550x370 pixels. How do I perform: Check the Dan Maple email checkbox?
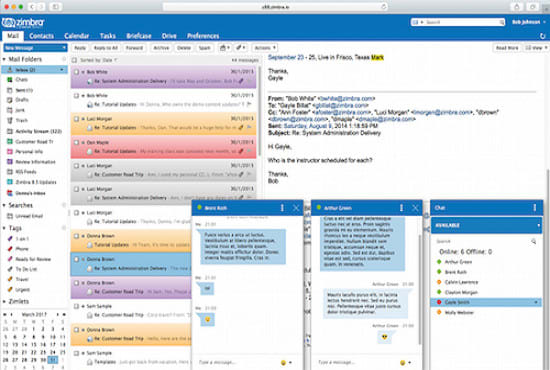tap(76, 142)
